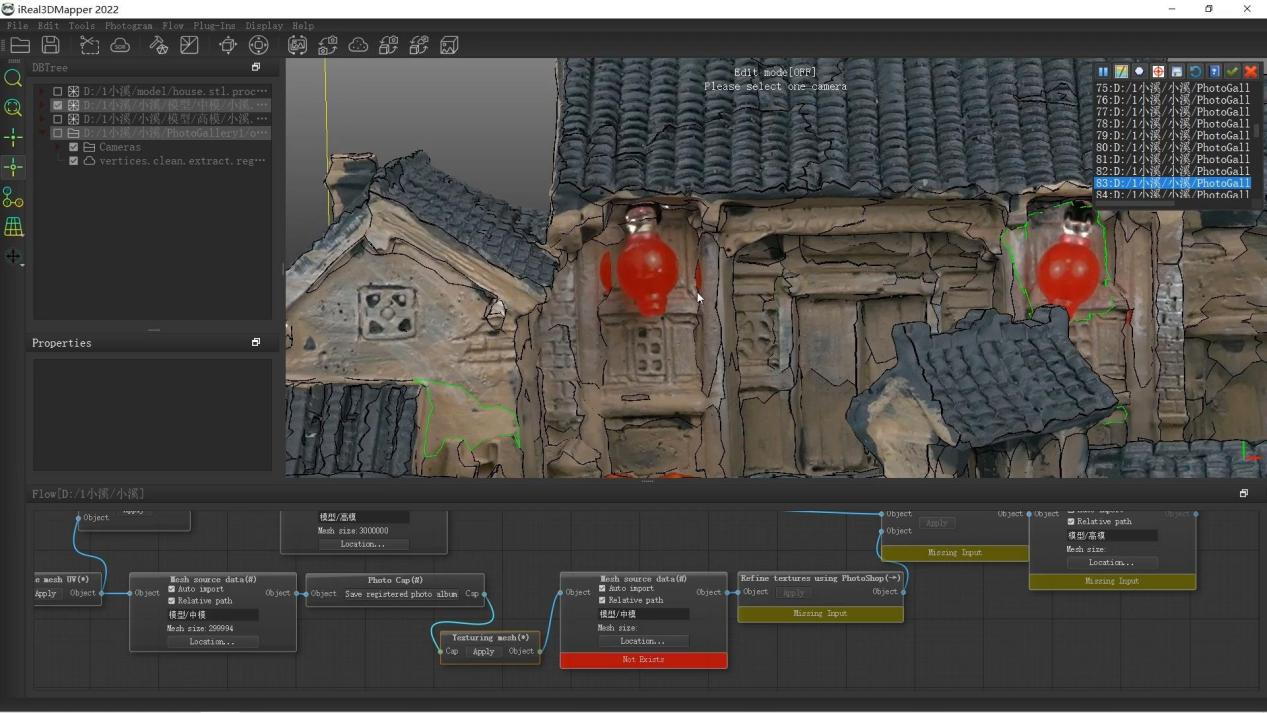Click the open folder toolbar icon
The width and height of the screenshot is (1267, 713).
[x=20, y=45]
